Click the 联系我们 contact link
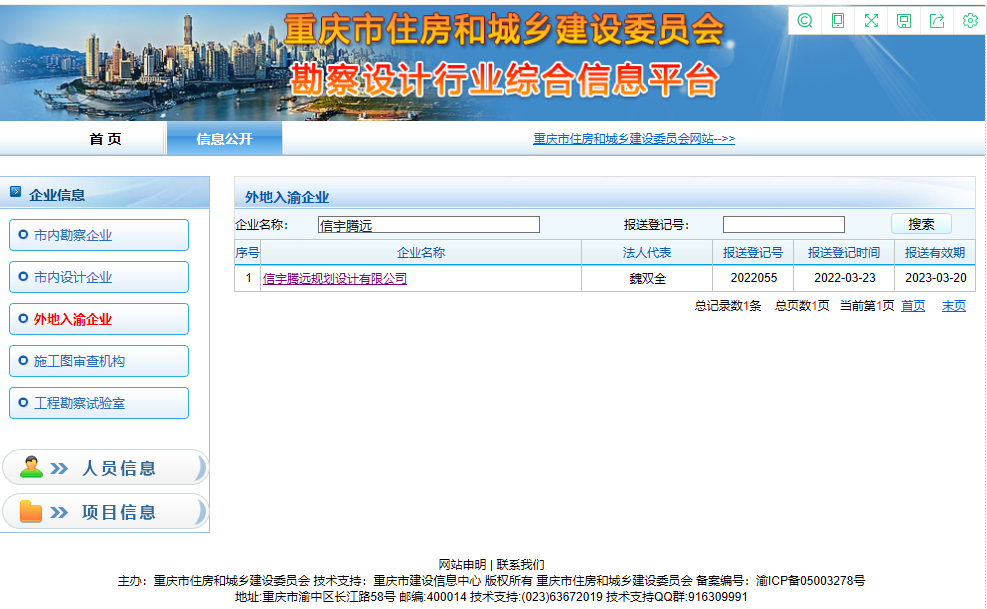This screenshot has width=987, height=609. [521, 563]
